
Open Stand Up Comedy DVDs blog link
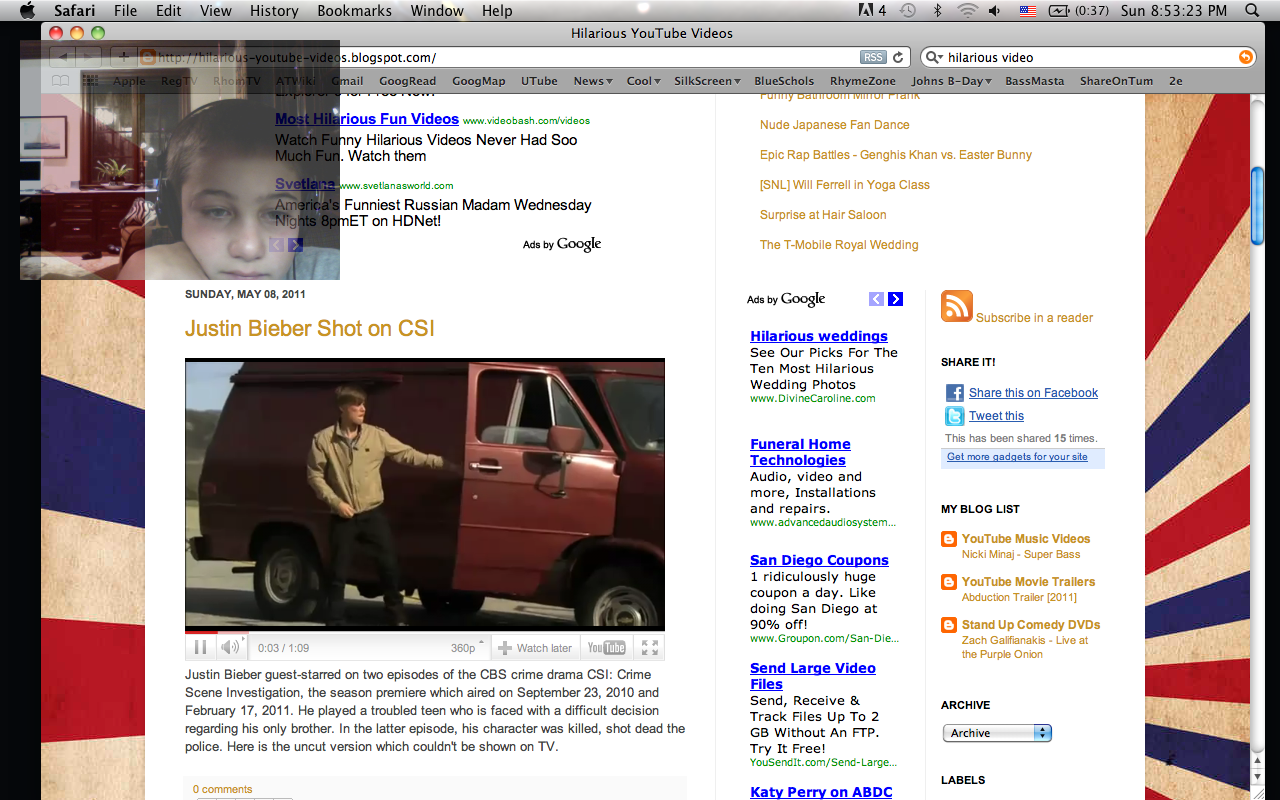point(1031,625)
